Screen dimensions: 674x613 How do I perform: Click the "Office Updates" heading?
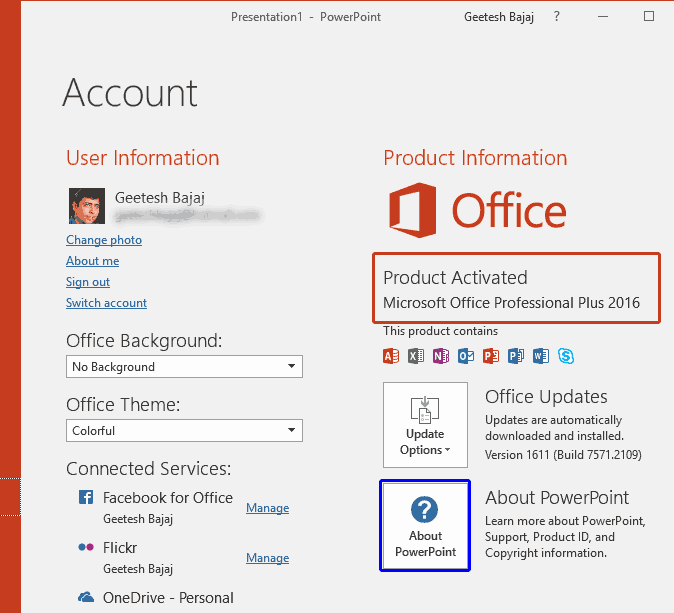(546, 397)
